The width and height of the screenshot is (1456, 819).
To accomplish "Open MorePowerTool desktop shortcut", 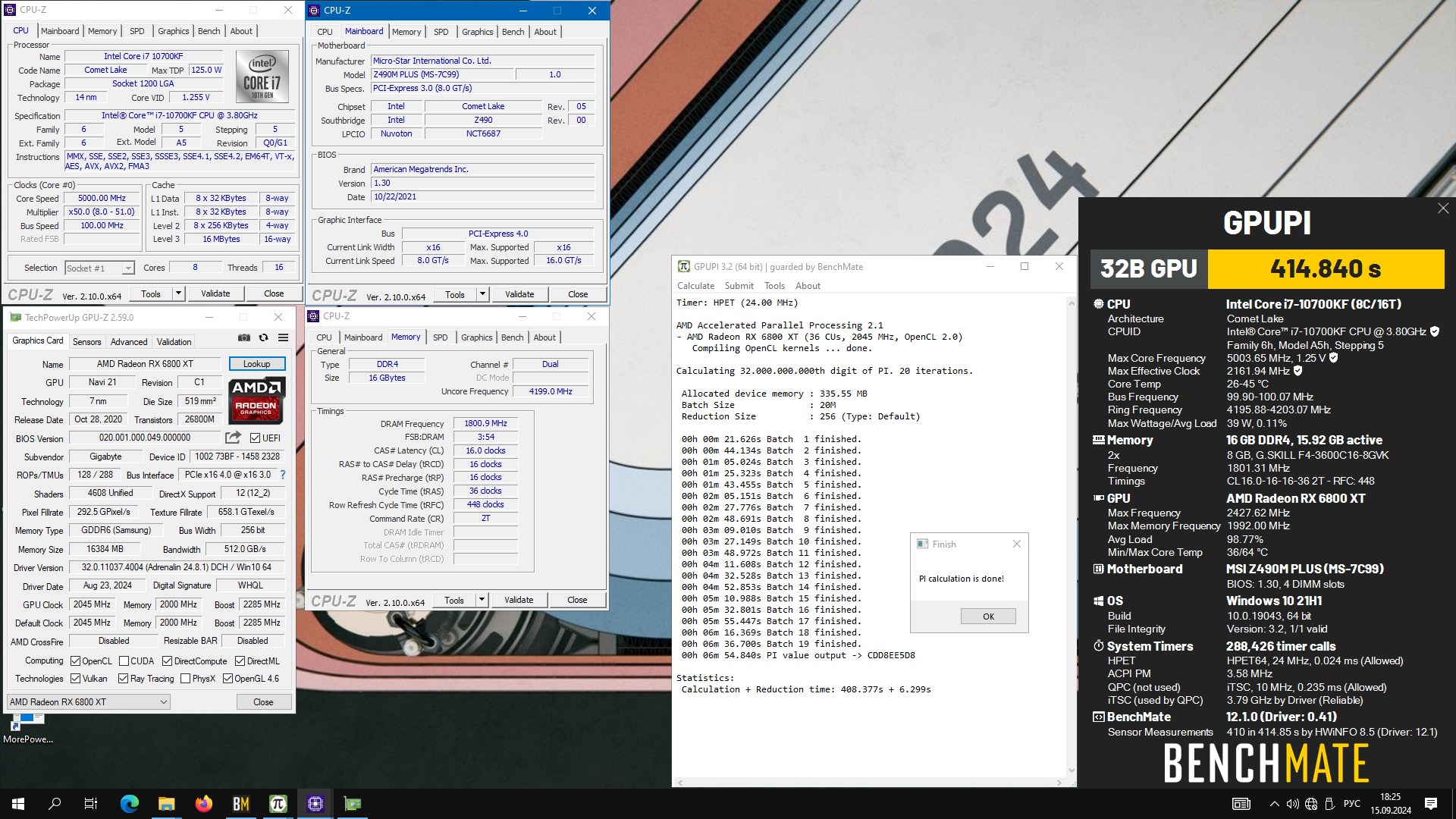I will point(28,730).
